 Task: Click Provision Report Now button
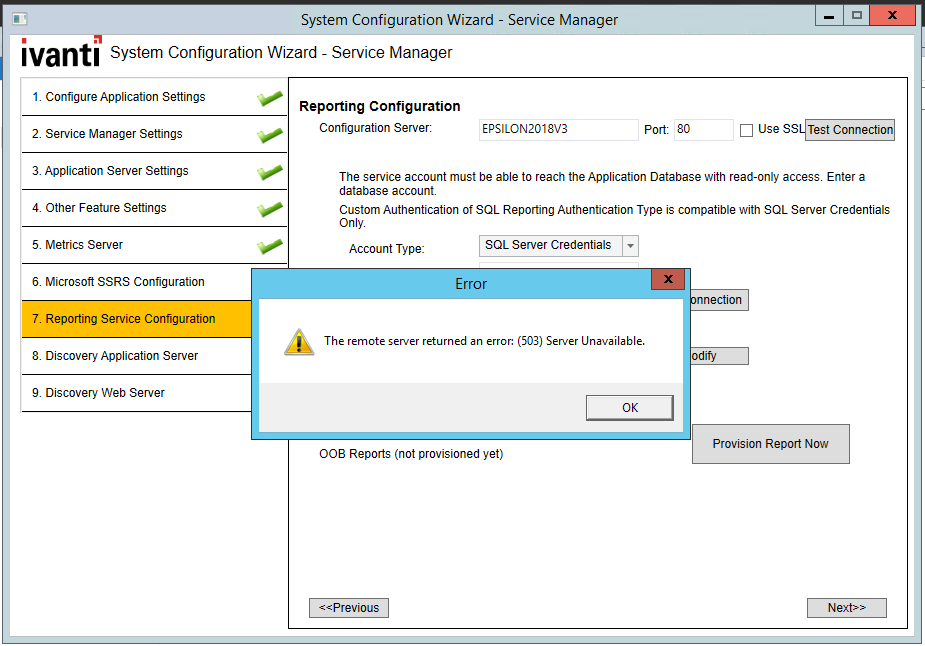[x=770, y=444]
